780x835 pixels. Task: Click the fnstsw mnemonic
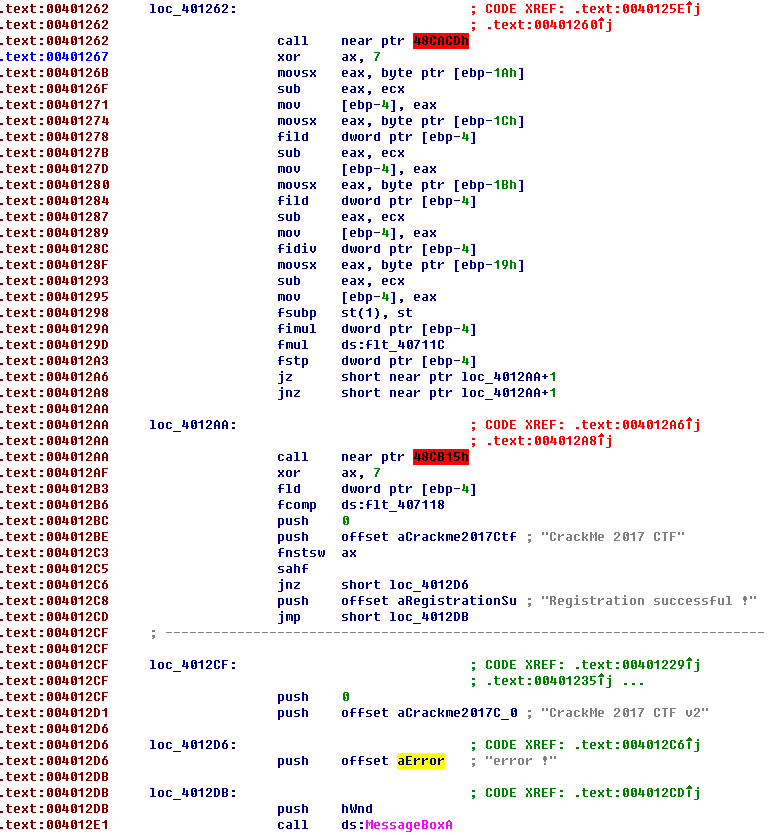click(x=301, y=553)
